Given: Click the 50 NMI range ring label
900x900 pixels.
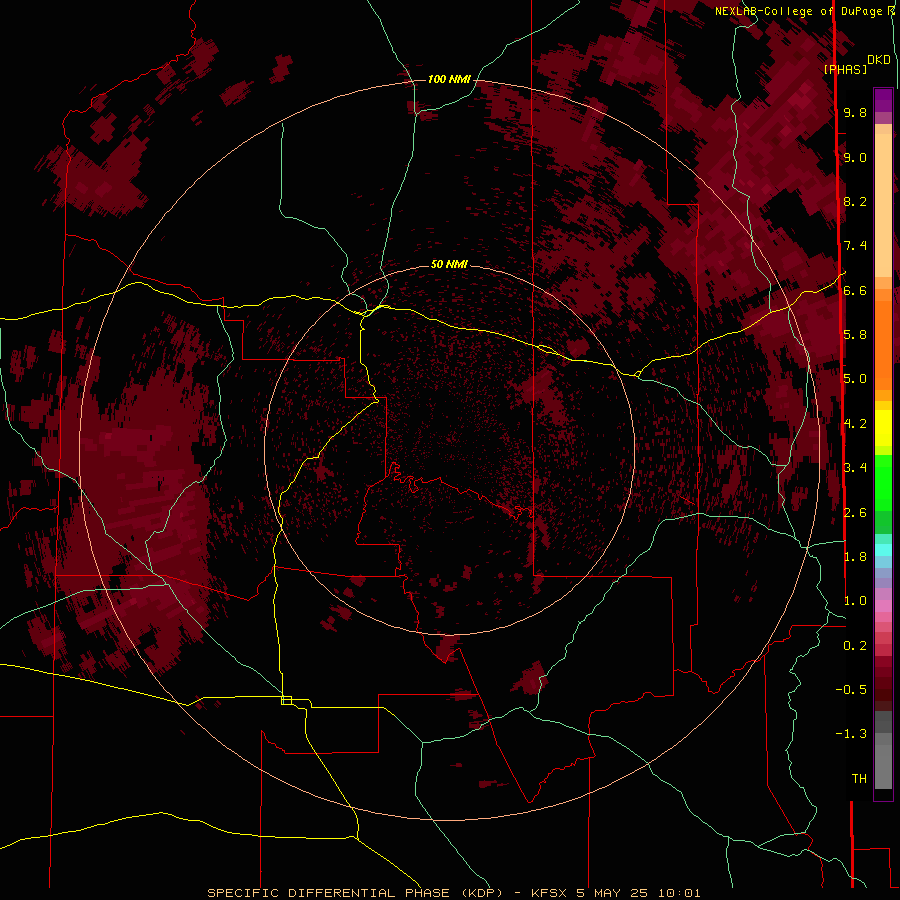Looking at the screenshot, I should point(449,264).
